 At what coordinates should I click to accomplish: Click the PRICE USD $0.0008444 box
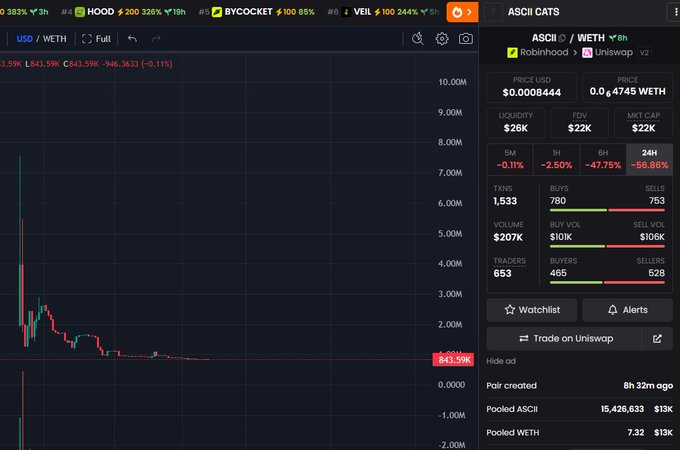532,87
